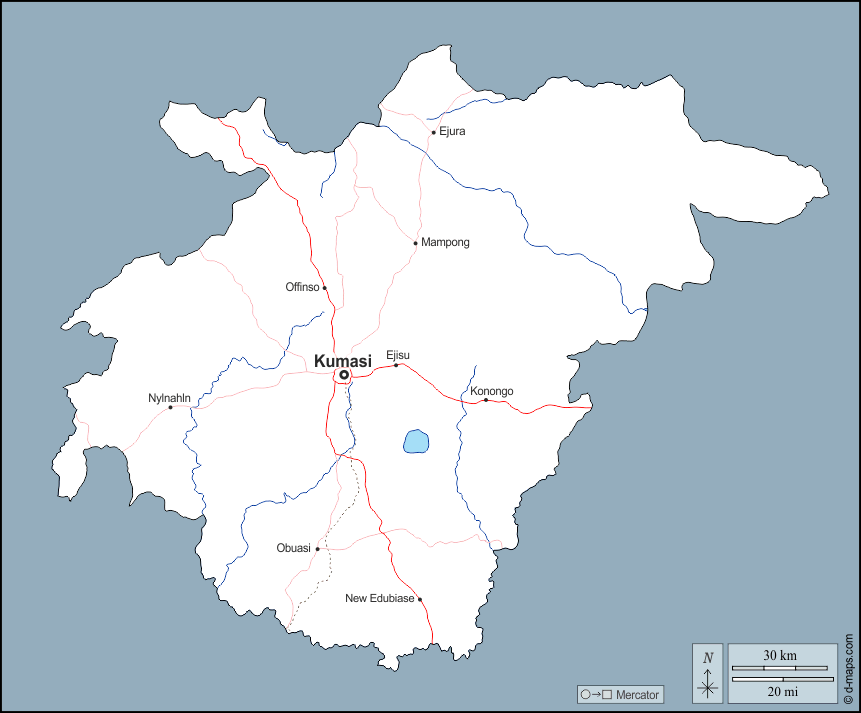The height and width of the screenshot is (713, 861).
Task: Click the blue lake southeast of Kumasi
Action: click(x=416, y=441)
